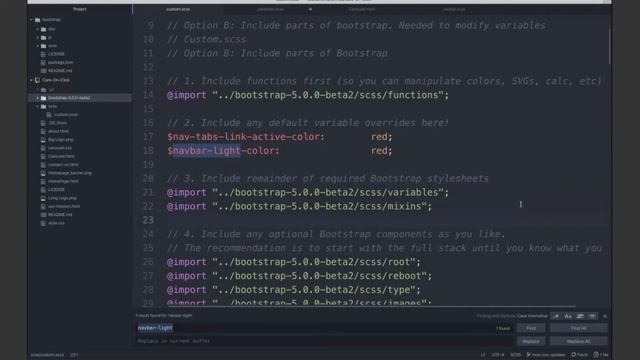Viewport: 640px width, 360px height.
Task: Click the scss/variables import on line 21
Action: click(x=328, y=192)
